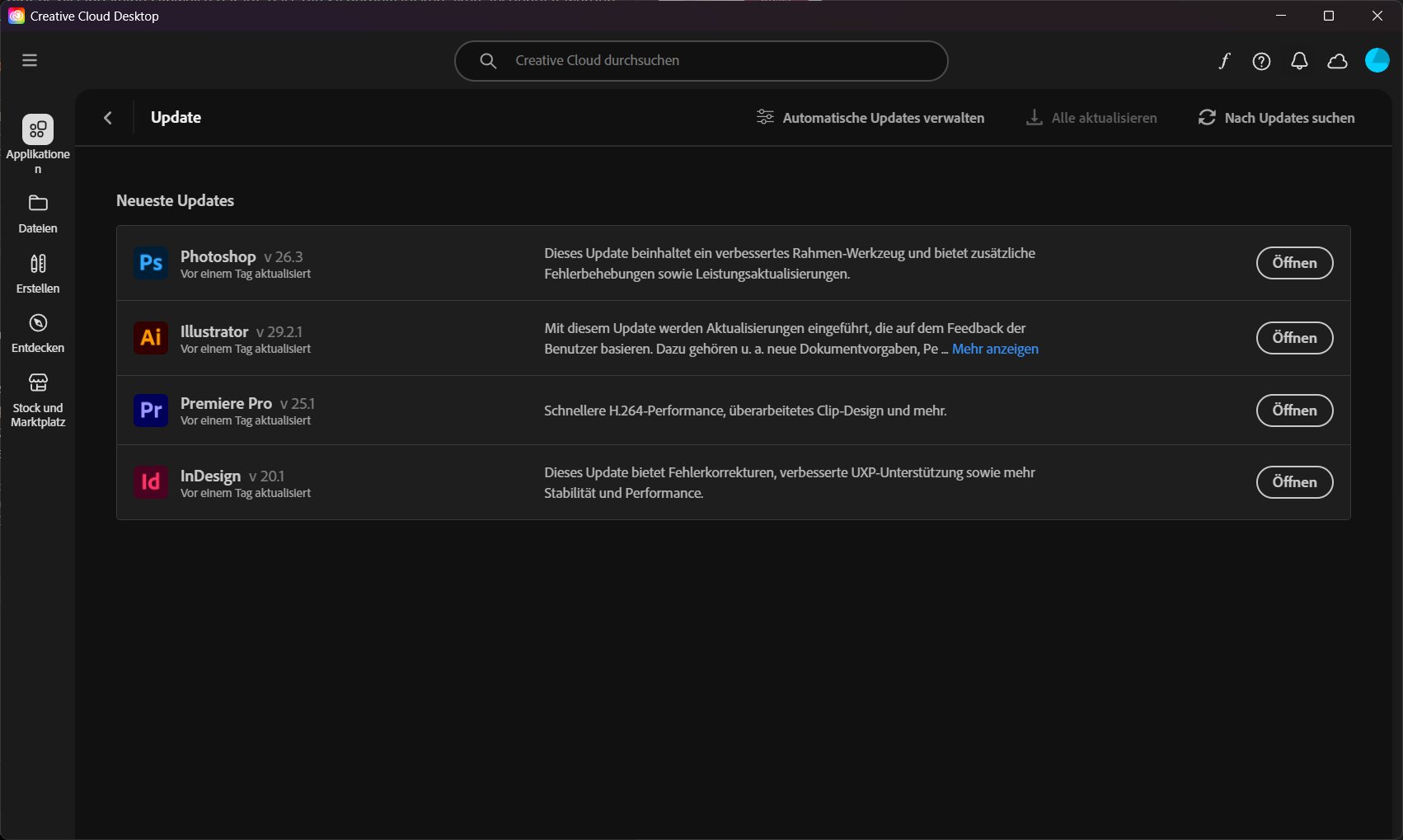Image resolution: width=1403 pixels, height=840 pixels.
Task: Expand Illustrator description via Mehr anzeigen
Action: coord(995,349)
